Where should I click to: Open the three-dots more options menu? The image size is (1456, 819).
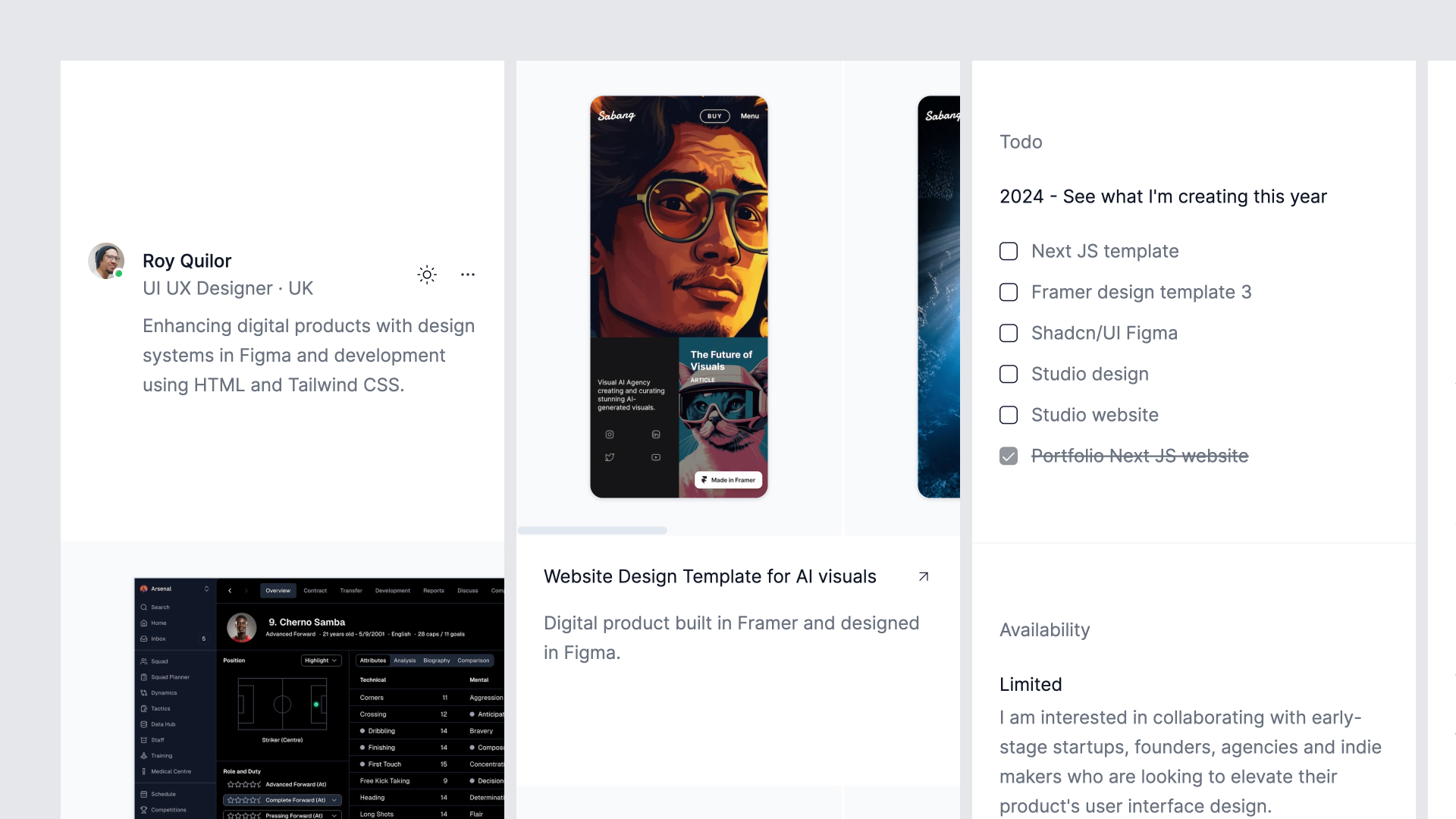click(x=468, y=275)
